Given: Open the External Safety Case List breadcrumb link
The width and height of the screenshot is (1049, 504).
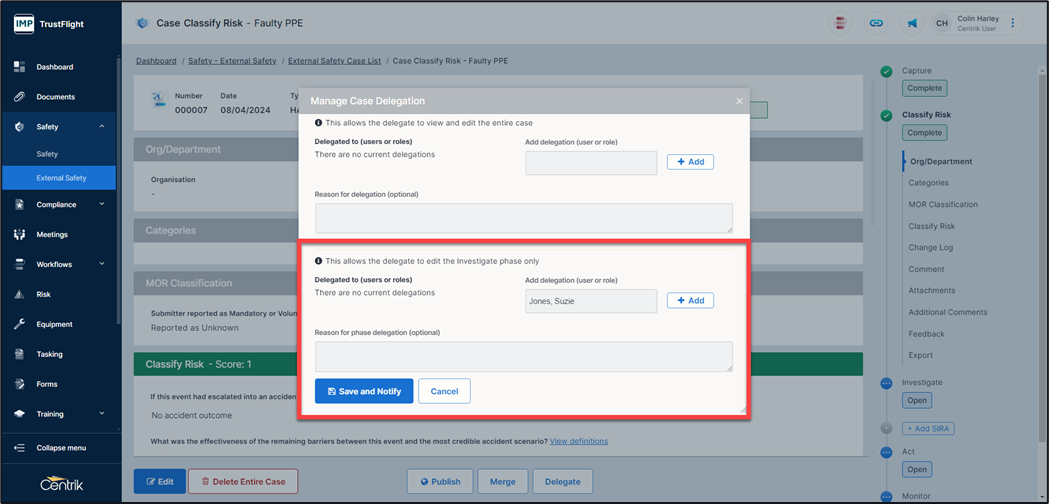Looking at the screenshot, I should click(x=333, y=61).
